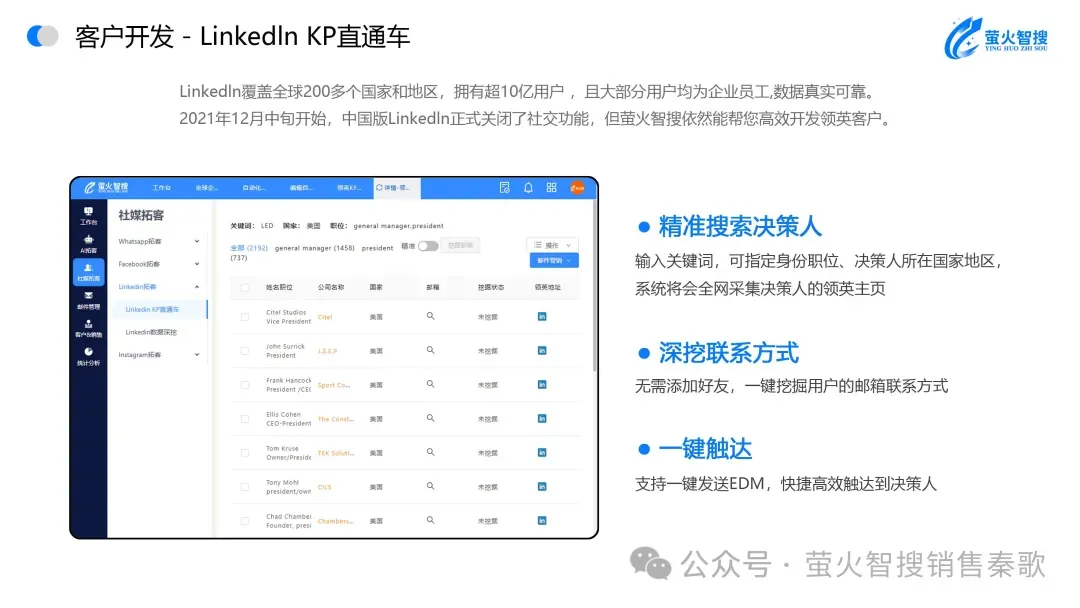This screenshot has width=1080, height=608.
Task: Switch to the 领英KP... header tab
Action: [x=348, y=188]
